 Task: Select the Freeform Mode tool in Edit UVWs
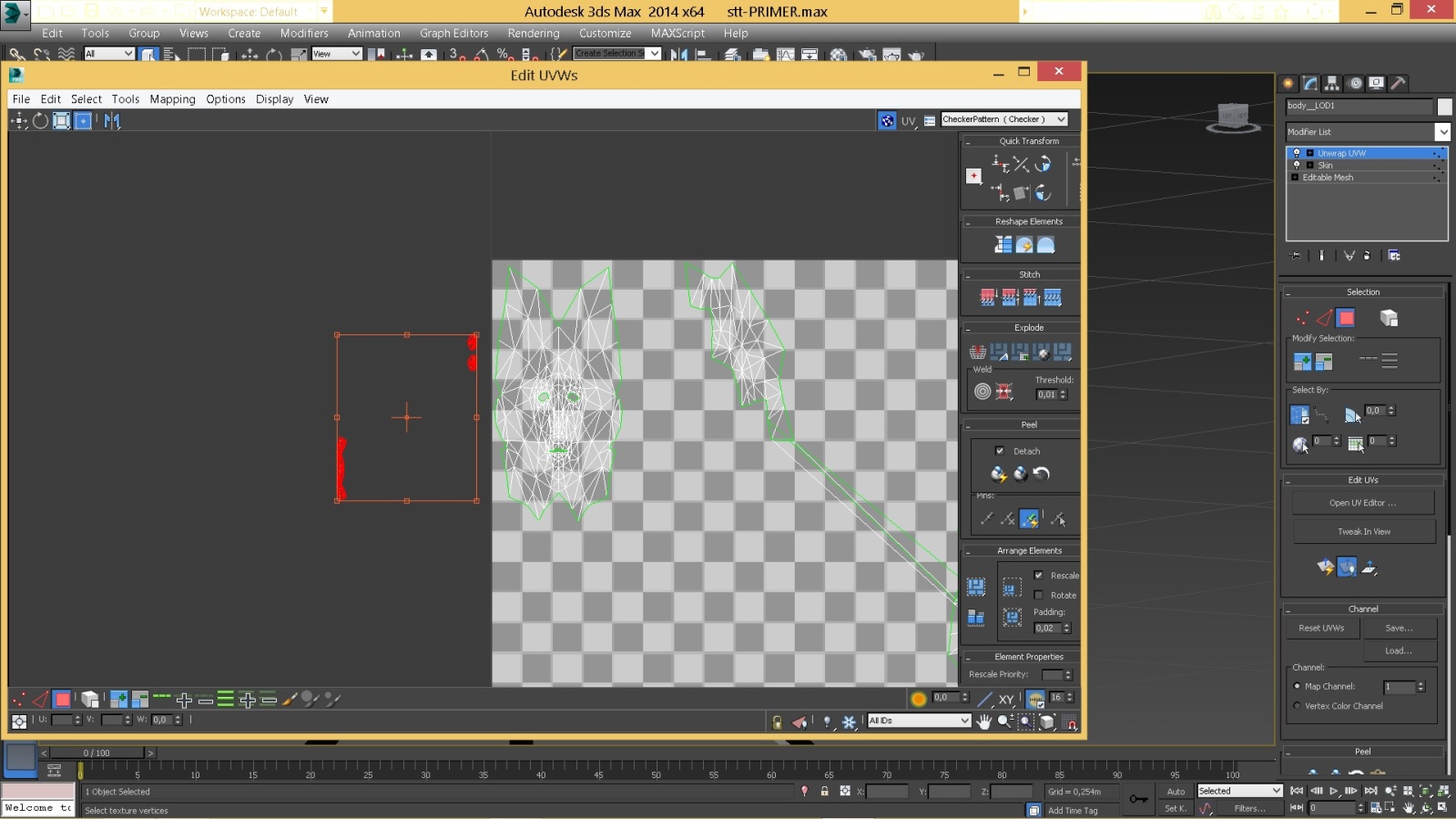tap(83, 120)
